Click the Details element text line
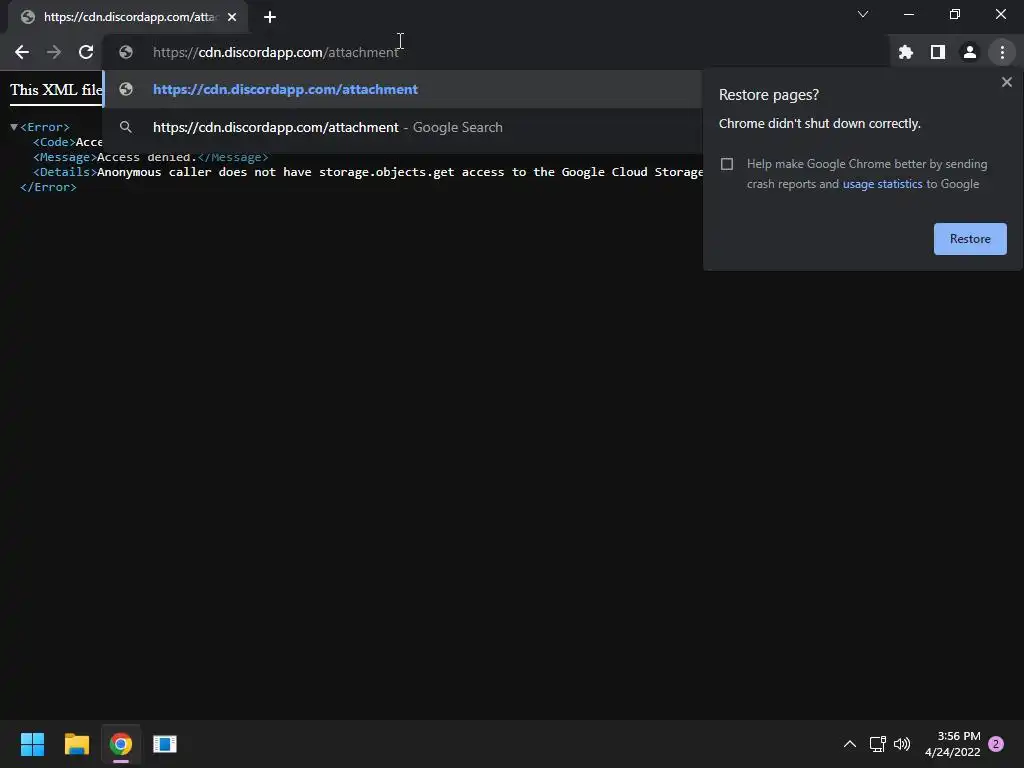 click(368, 172)
